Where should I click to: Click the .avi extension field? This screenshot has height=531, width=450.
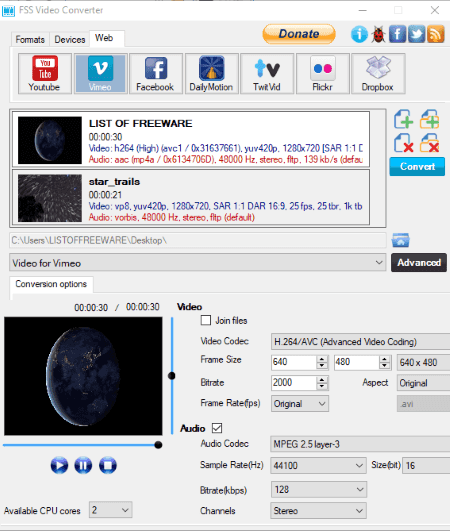[423, 404]
